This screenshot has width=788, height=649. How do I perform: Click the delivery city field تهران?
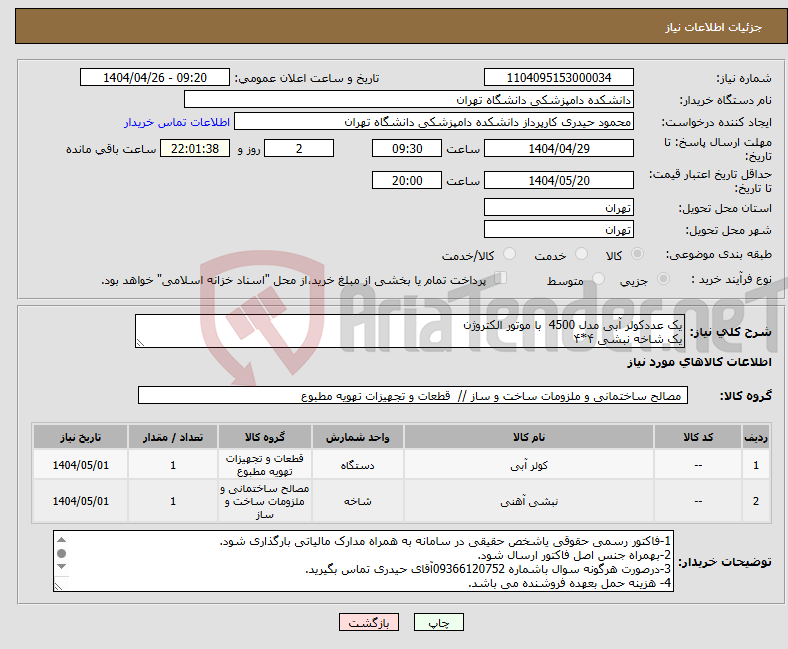coord(559,229)
